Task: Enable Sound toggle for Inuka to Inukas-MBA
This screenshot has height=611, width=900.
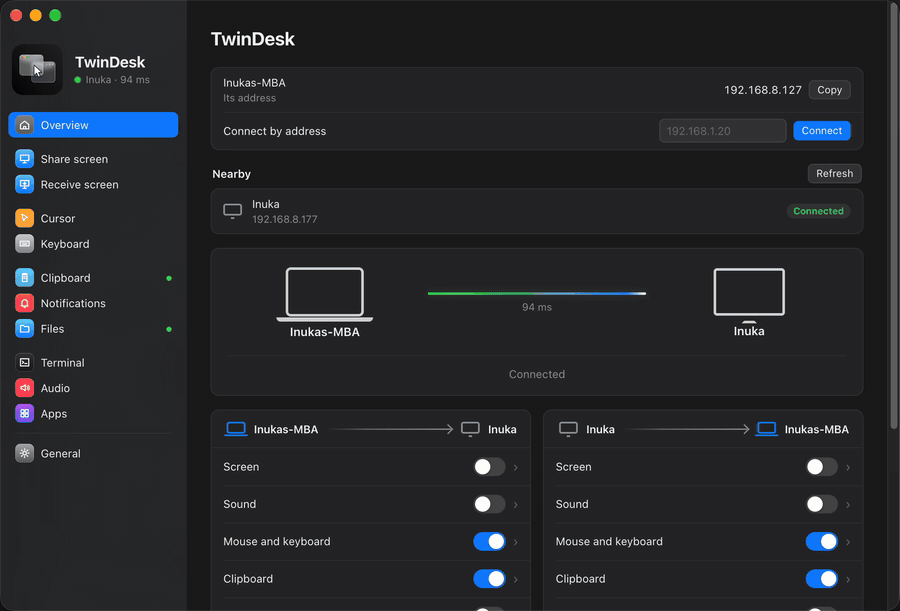Action: click(822, 504)
